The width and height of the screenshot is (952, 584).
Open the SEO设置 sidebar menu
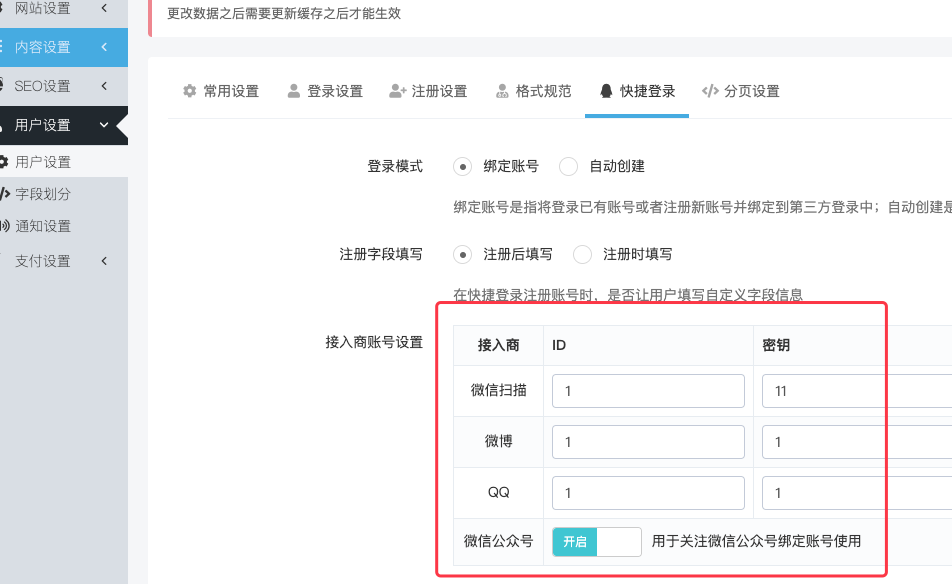tap(64, 86)
